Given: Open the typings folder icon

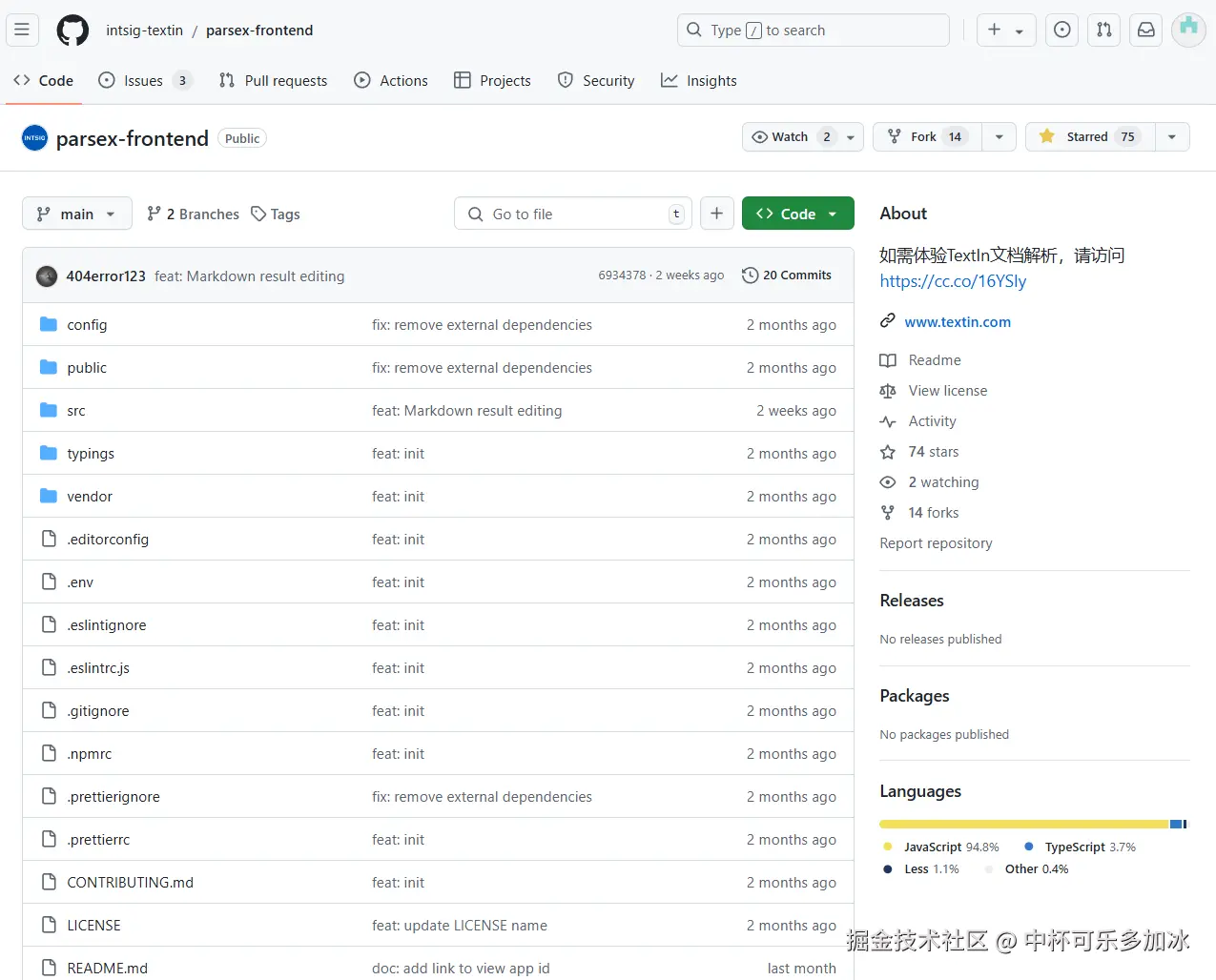Looking at the screenshot, I should tap(49, 453).
